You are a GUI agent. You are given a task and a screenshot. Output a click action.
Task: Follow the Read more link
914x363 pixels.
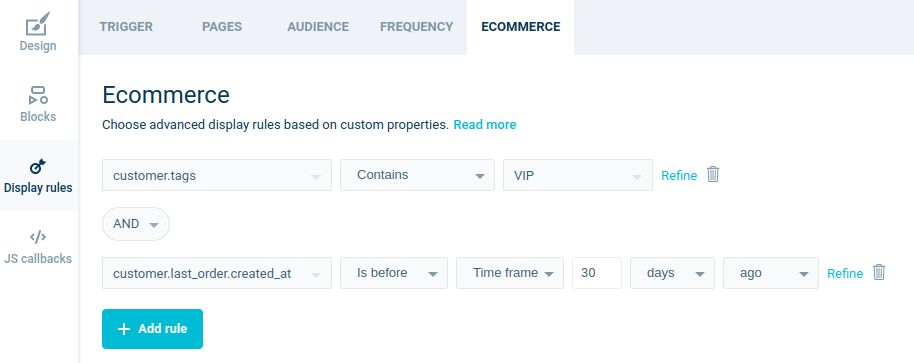pyautogui.click(x=485, y=125)
